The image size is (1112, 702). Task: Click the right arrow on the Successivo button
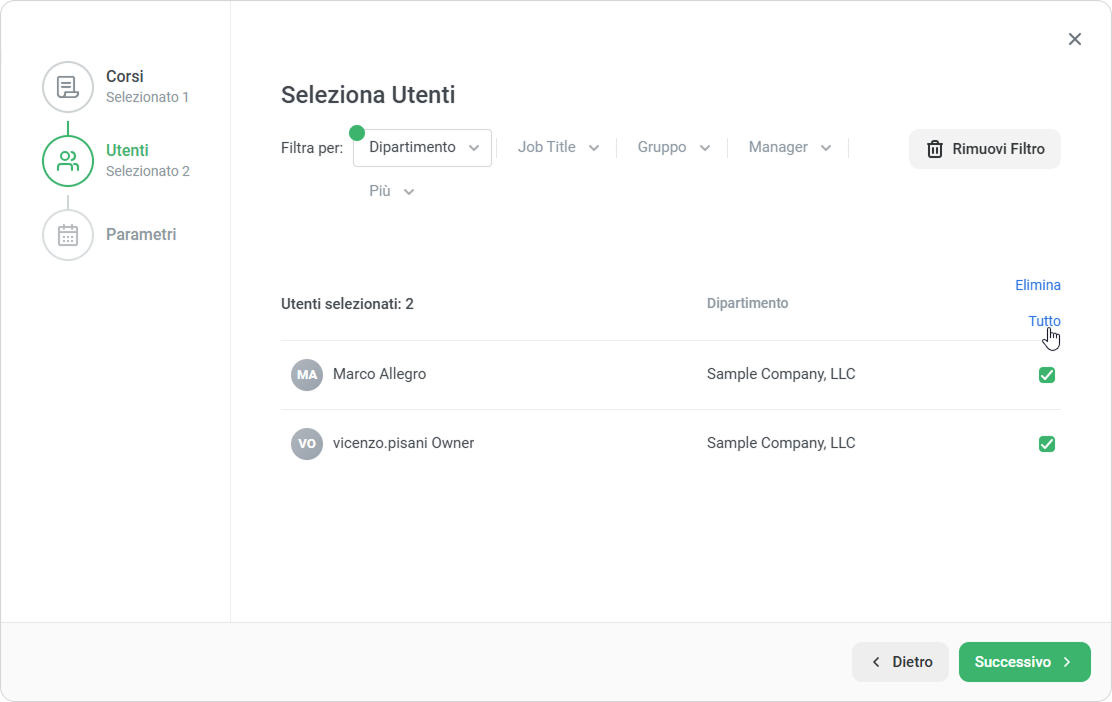[1067, 662]
